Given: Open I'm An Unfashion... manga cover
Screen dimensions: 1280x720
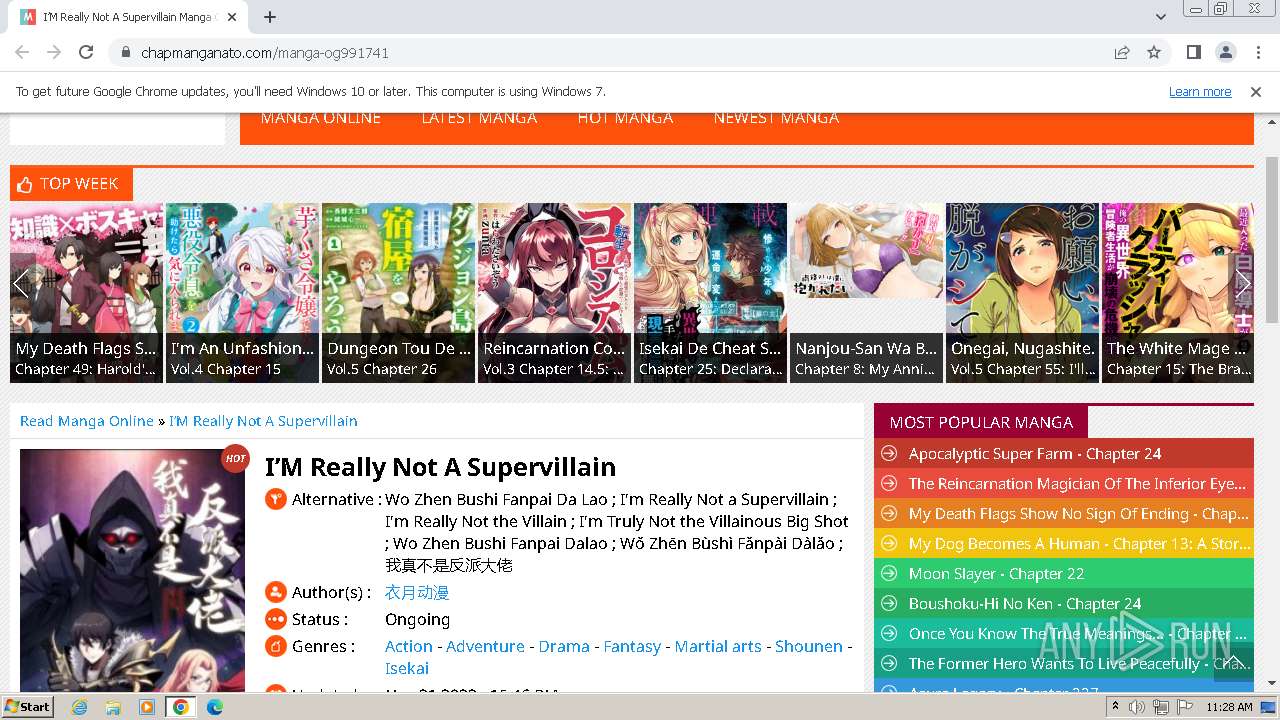Looking at the screenshot, I should [242, 293].
